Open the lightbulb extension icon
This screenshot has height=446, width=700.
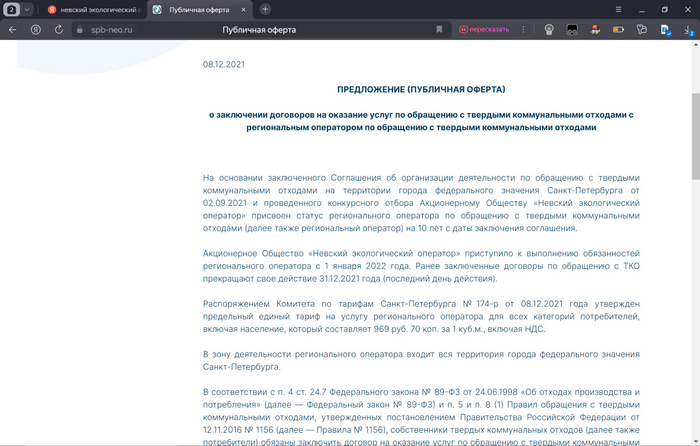point(549,29)
